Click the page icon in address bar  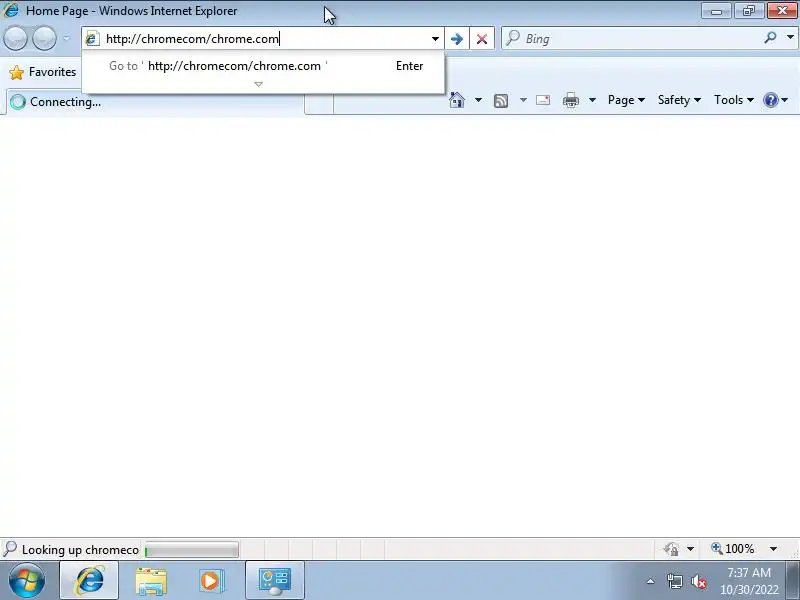92,39
